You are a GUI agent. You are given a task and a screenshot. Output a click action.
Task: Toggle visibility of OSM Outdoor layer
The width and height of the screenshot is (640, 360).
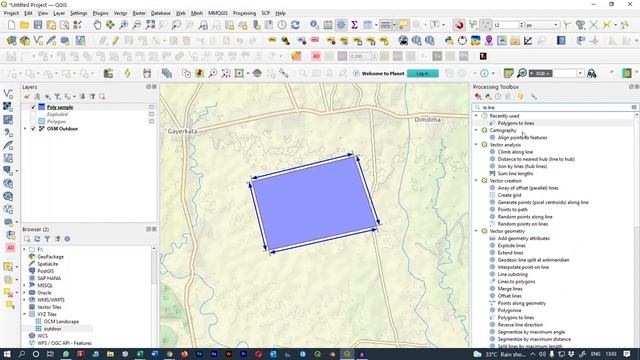click(x=33, y=129)
